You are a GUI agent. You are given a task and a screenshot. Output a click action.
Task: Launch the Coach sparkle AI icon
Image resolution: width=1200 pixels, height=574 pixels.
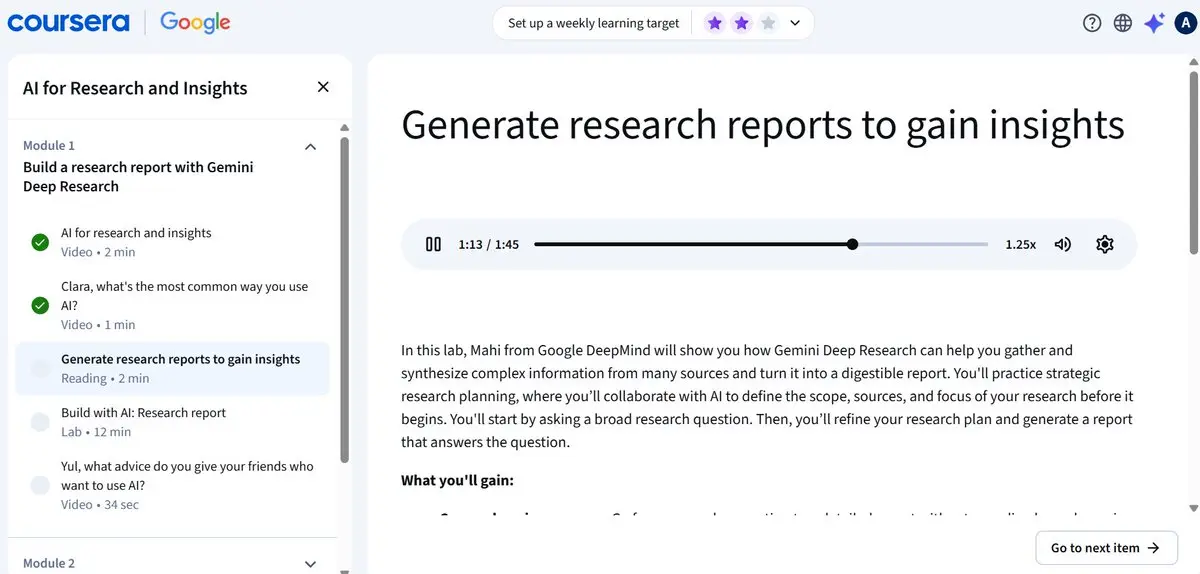coord(1154,23)
